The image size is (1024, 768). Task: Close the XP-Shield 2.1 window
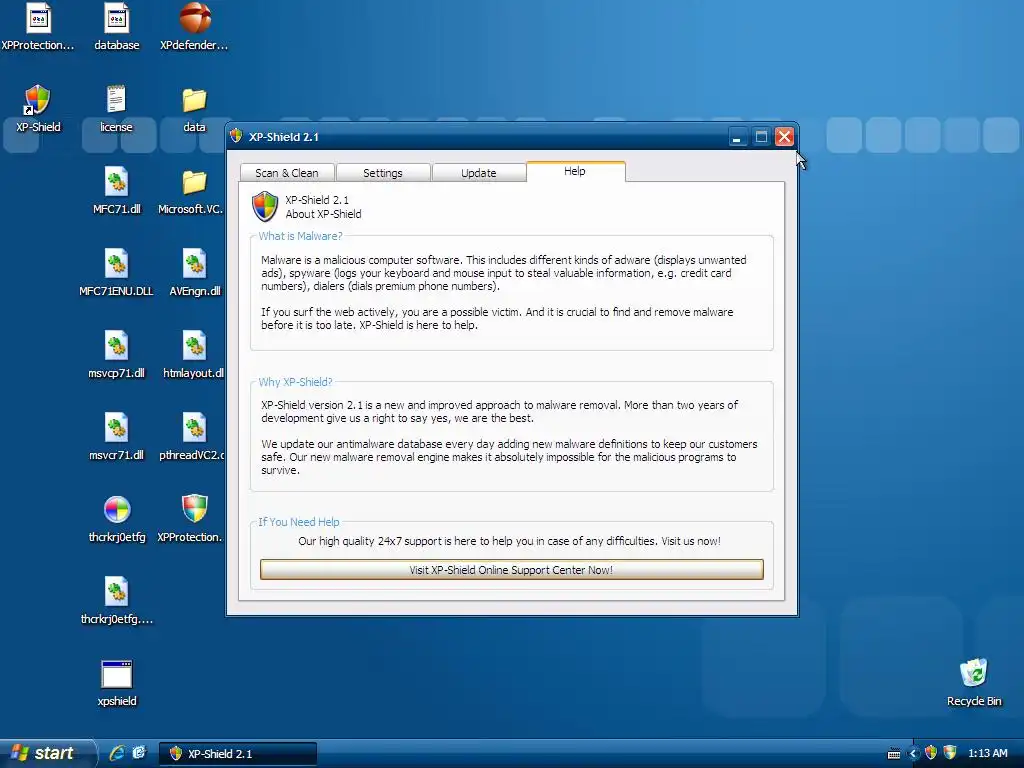[x=784, y=136]
